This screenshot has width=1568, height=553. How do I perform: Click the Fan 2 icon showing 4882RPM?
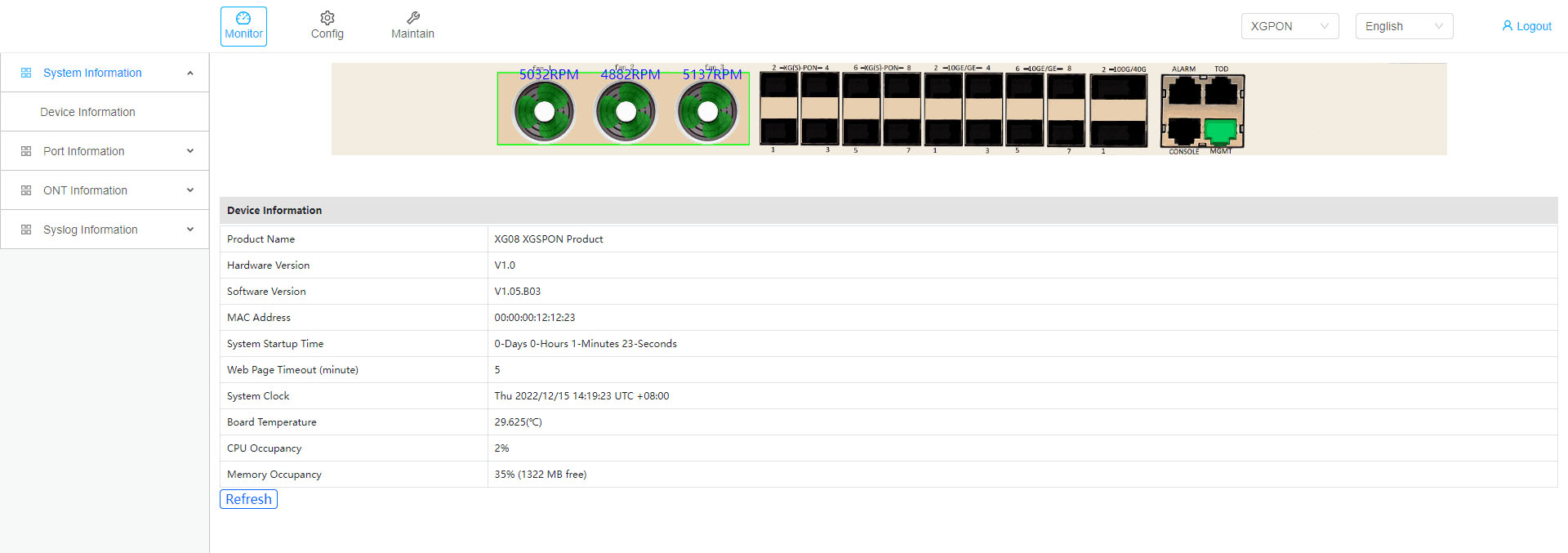[x=626, y=112]
